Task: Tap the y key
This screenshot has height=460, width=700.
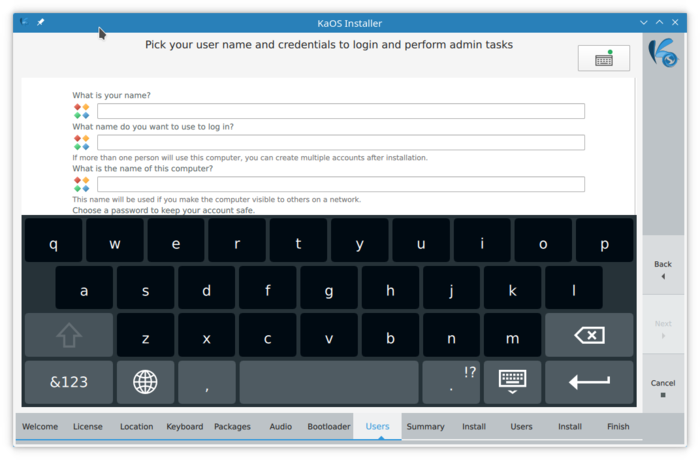Action: [359, 241]
